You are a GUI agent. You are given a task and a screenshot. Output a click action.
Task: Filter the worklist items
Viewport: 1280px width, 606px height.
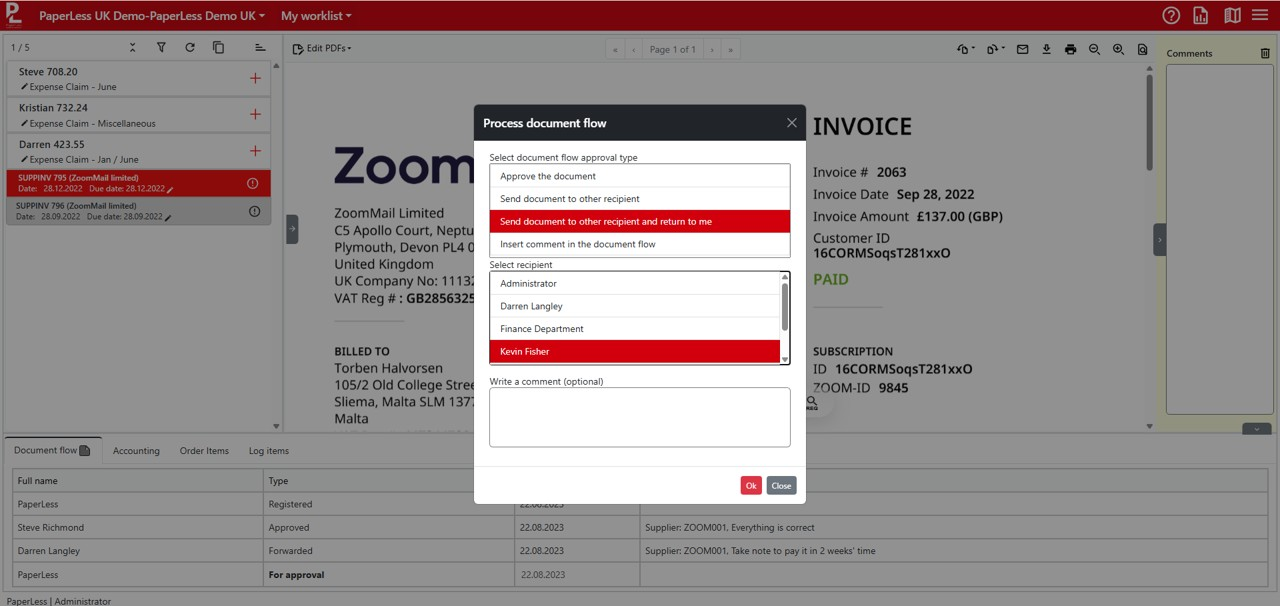point(161,46)
